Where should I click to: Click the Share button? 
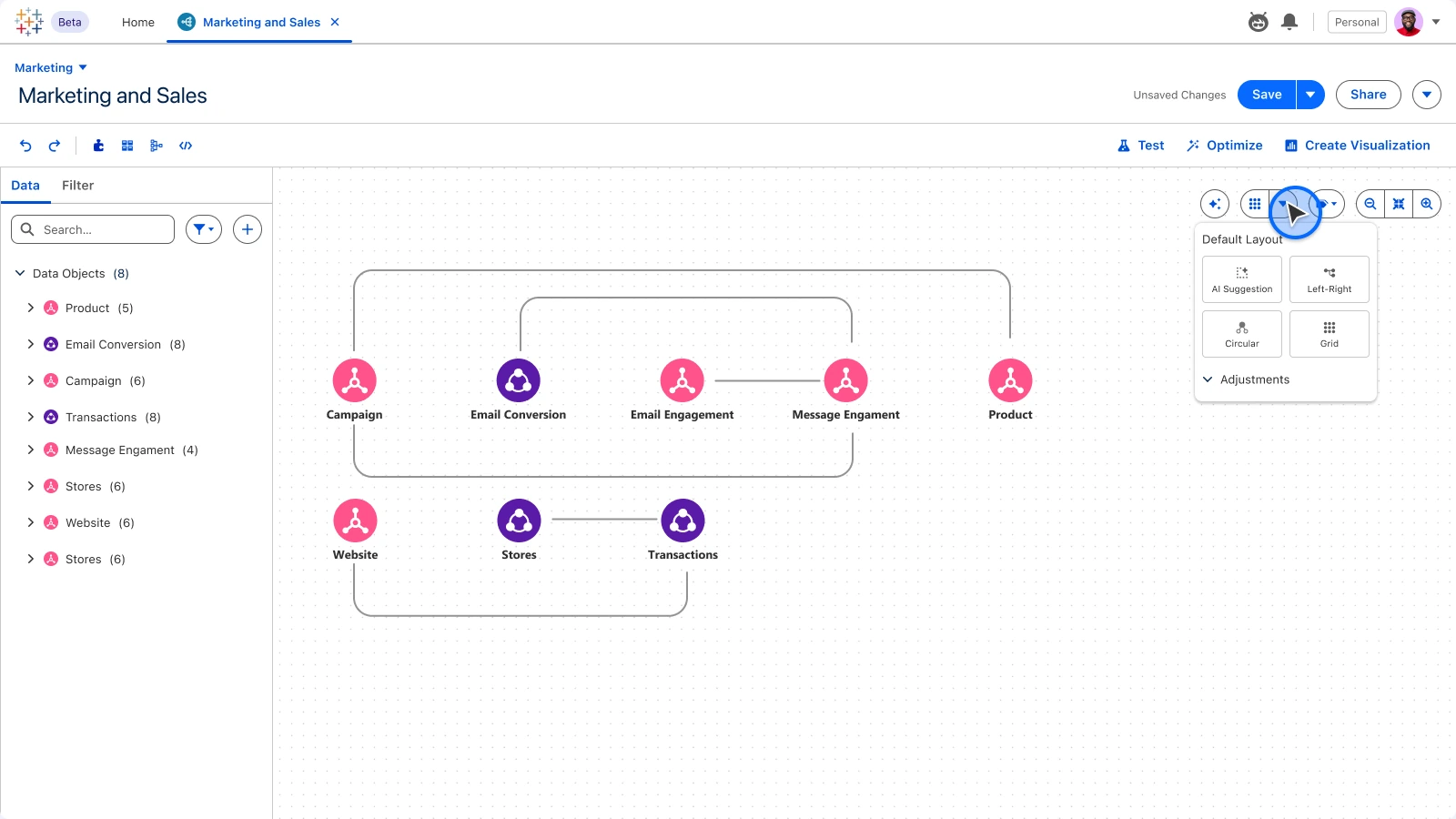[1369, 95]
